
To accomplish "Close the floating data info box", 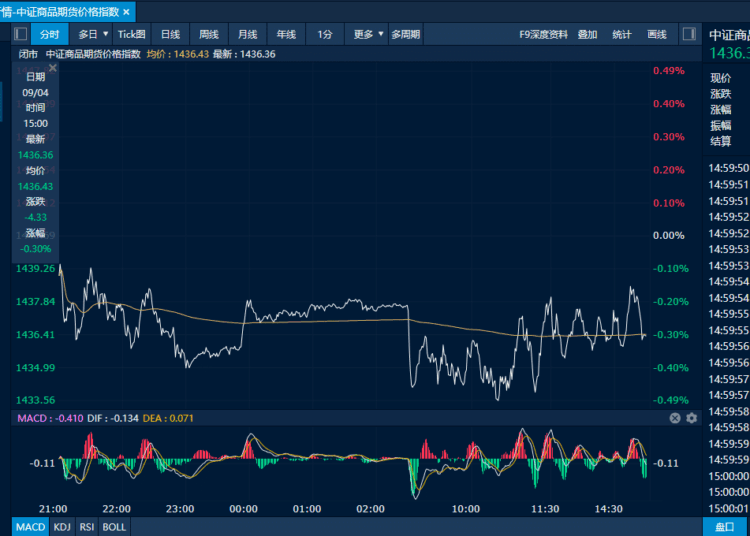I will (53, 68).
